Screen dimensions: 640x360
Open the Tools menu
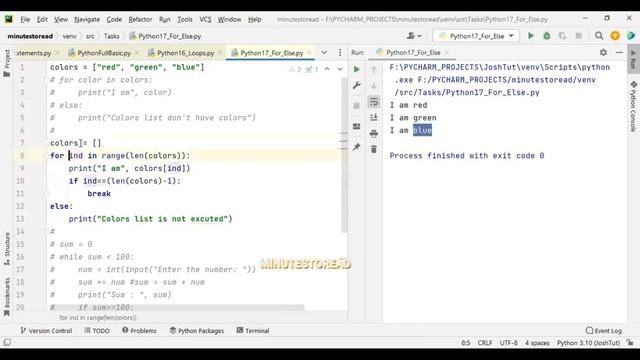point(184,19)
